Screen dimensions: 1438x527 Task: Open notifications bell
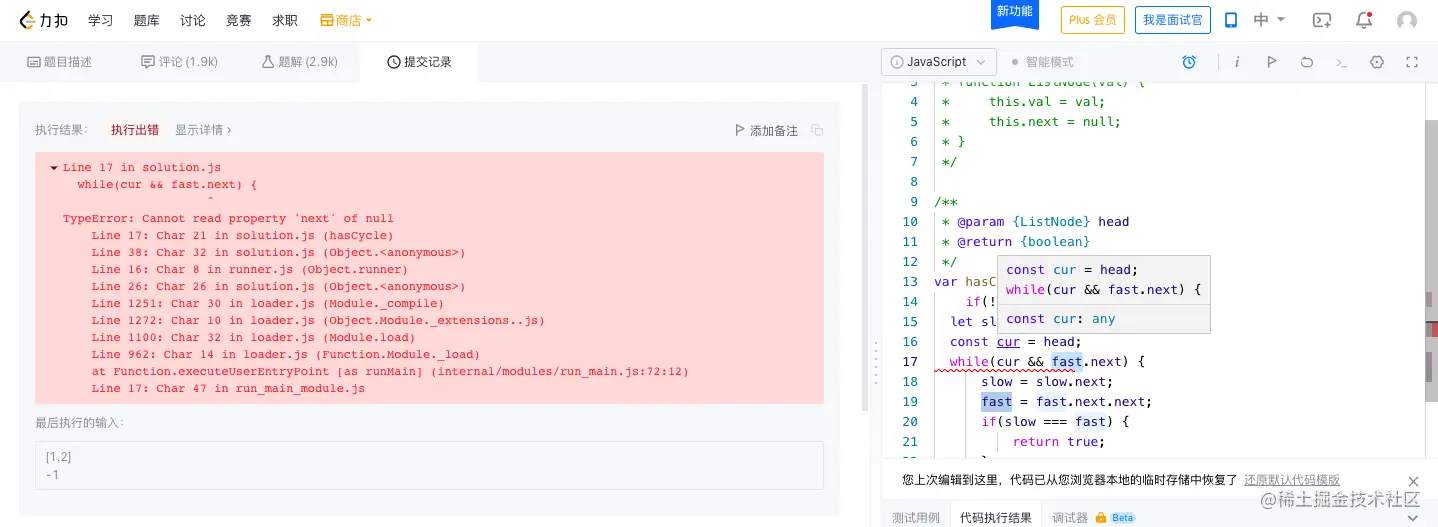1364,20
